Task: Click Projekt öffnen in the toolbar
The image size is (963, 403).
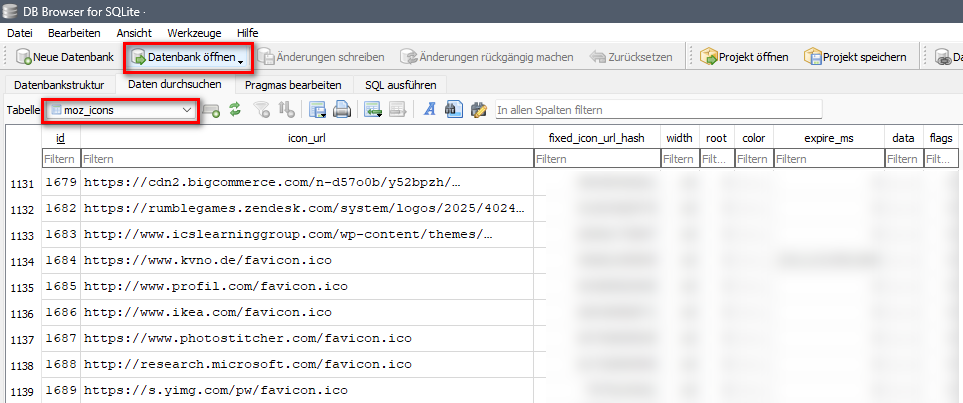Action: 745,57
